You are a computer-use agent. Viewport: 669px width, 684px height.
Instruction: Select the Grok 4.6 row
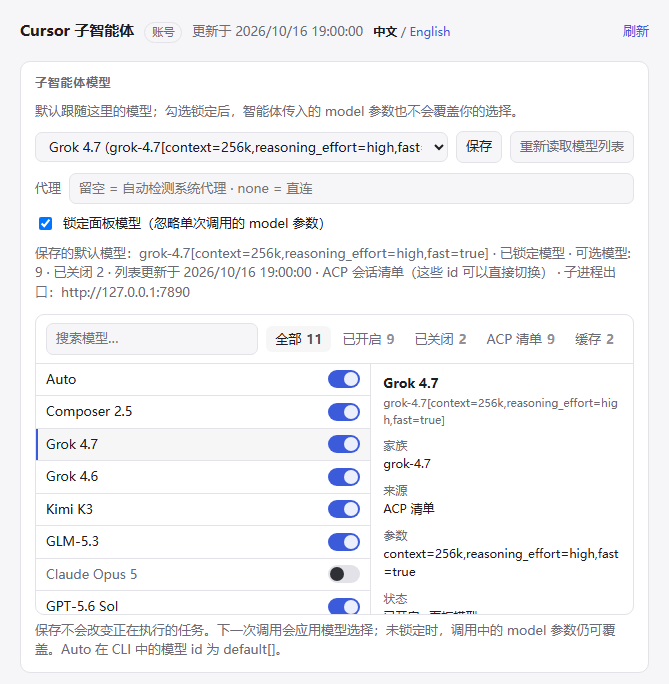203,476
